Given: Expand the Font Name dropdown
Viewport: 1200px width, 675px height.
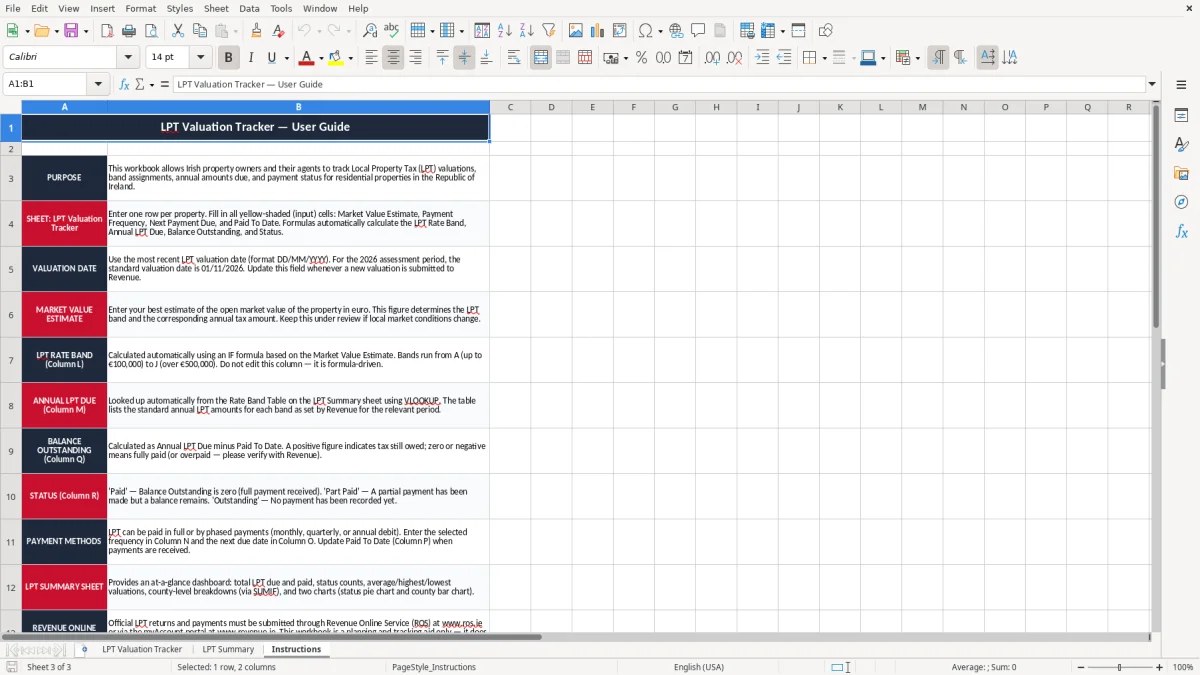Looking at the screenshot, I should coord(127,58).
